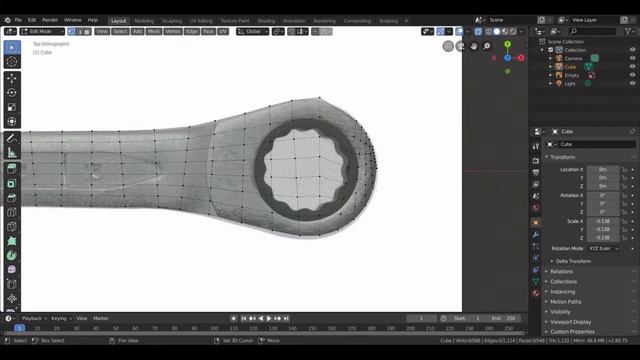Select the Annotate tool

click(x=12, y=138)
